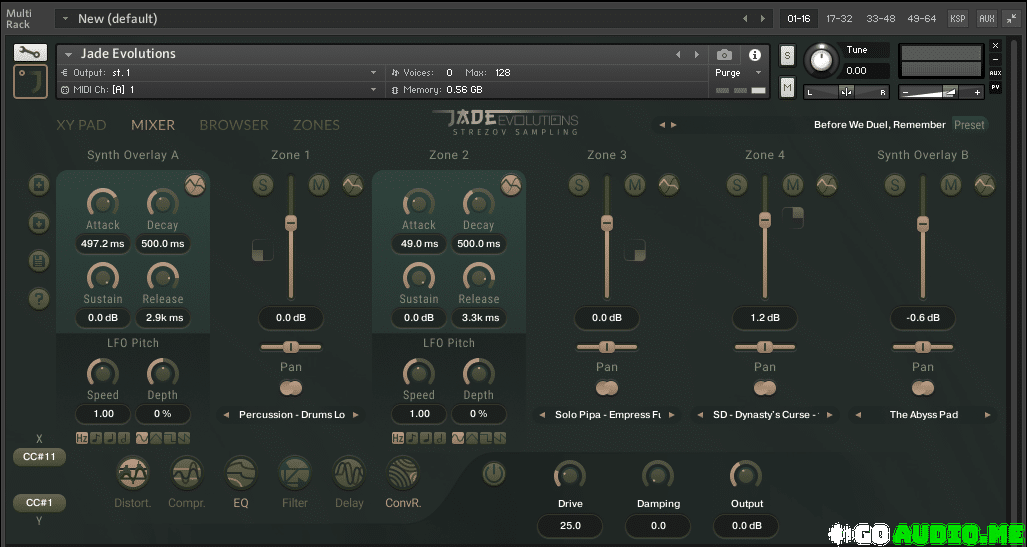
Task: Click the Jade Evolutions instrument logo icon
Action: [30, 82]
